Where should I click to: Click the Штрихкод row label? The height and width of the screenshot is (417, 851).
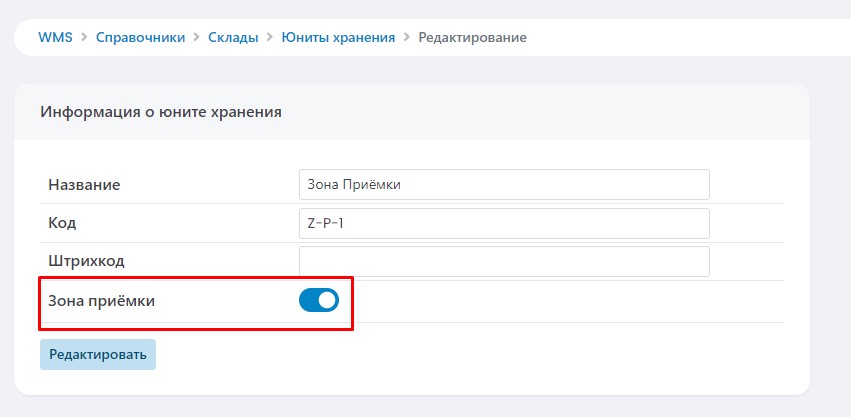[x=86, y=261]
